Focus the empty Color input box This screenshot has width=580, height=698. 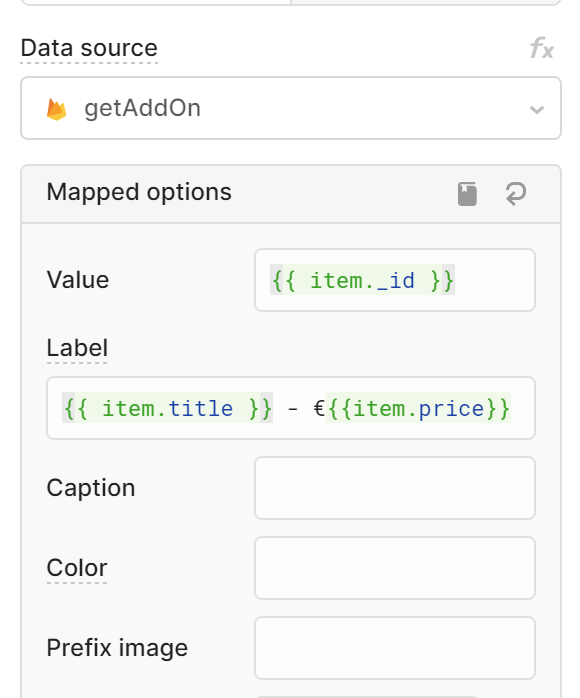[x=394, y=568]
